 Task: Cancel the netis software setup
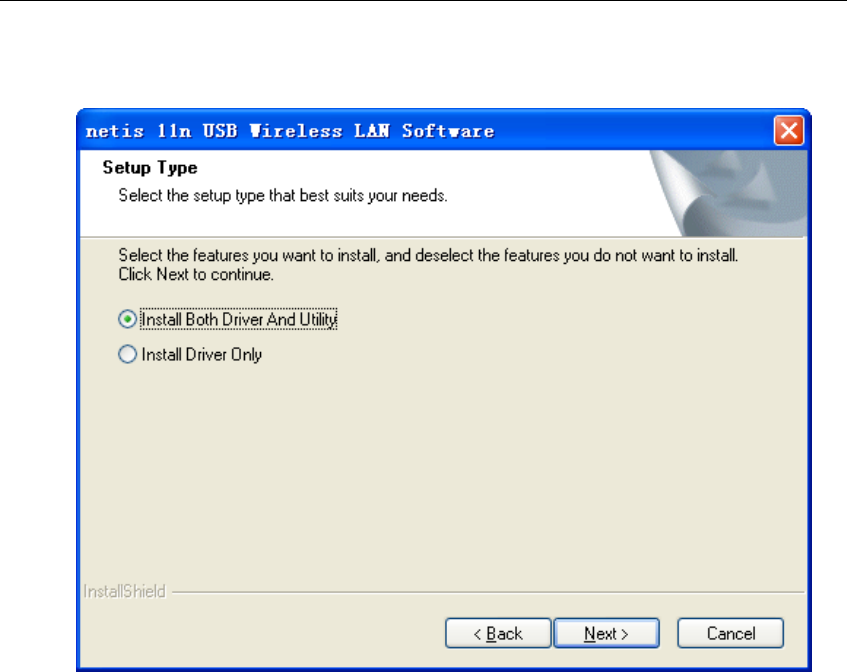click(730, 633)
